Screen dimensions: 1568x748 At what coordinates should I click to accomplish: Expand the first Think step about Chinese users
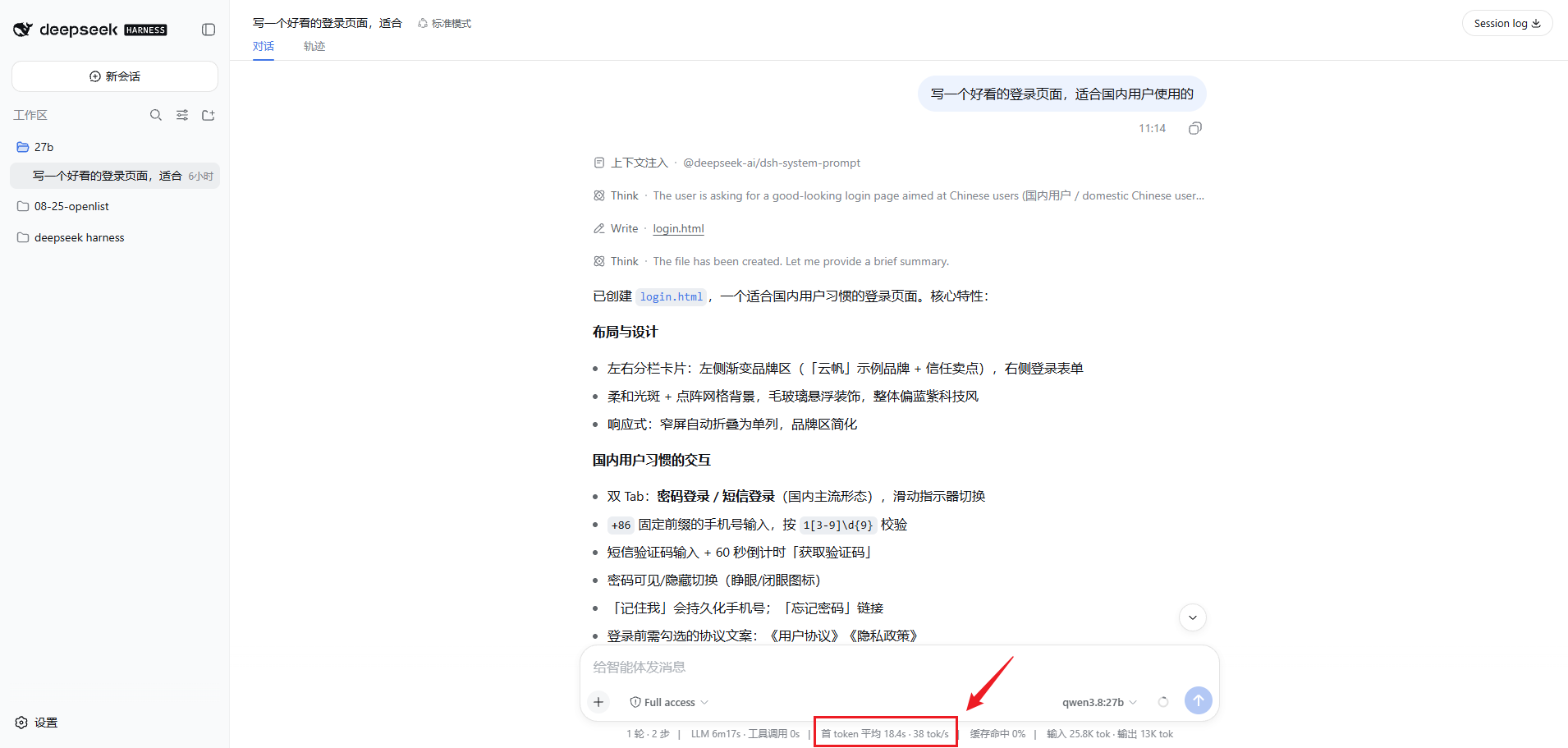click(899, 195)
